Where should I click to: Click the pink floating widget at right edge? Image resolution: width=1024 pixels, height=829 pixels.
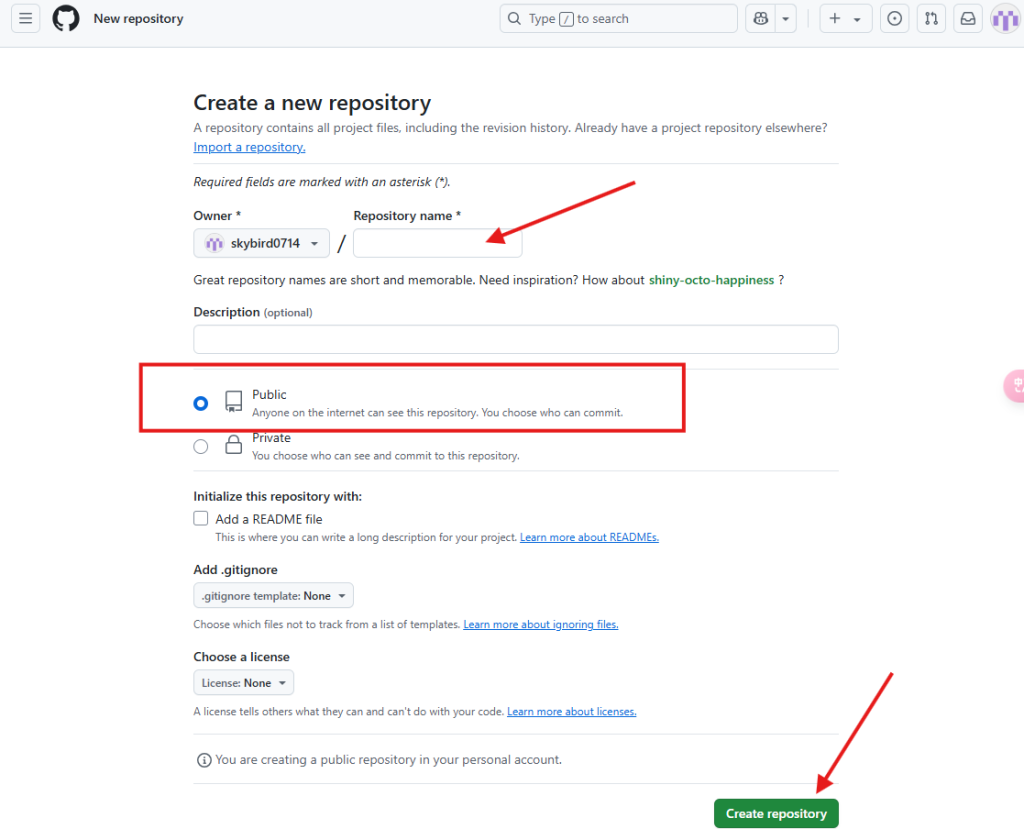coord(1014,385)
